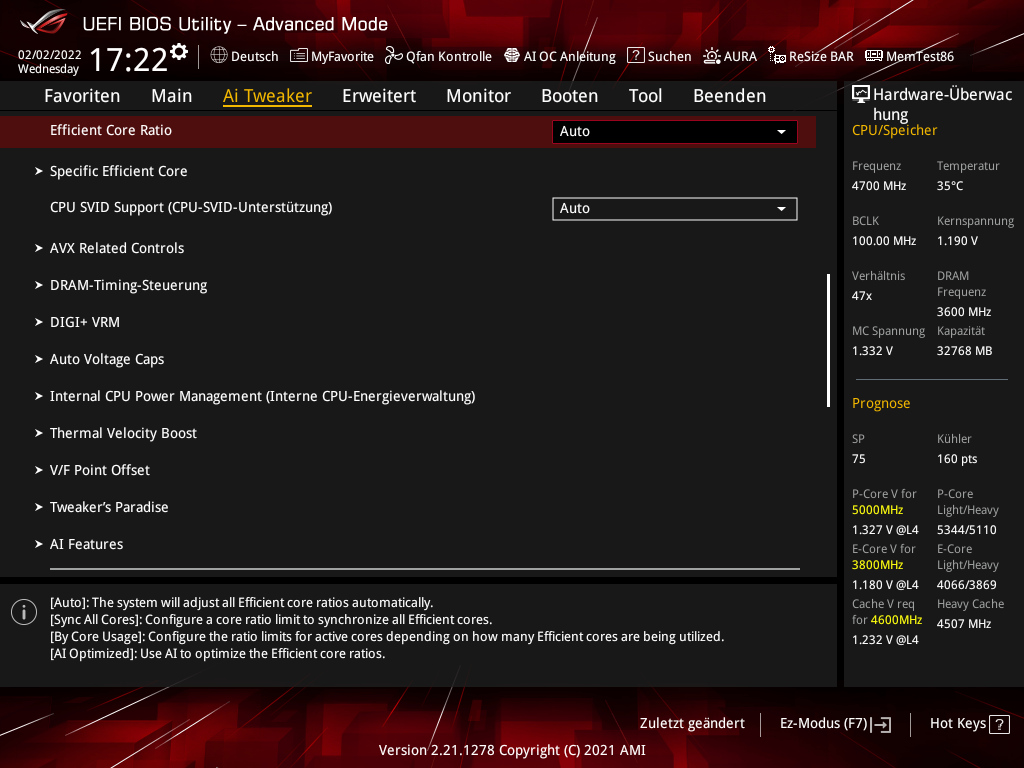Open the CPU SVID Support dropdown
This screenshot has height=768, width=1024.
674,208
